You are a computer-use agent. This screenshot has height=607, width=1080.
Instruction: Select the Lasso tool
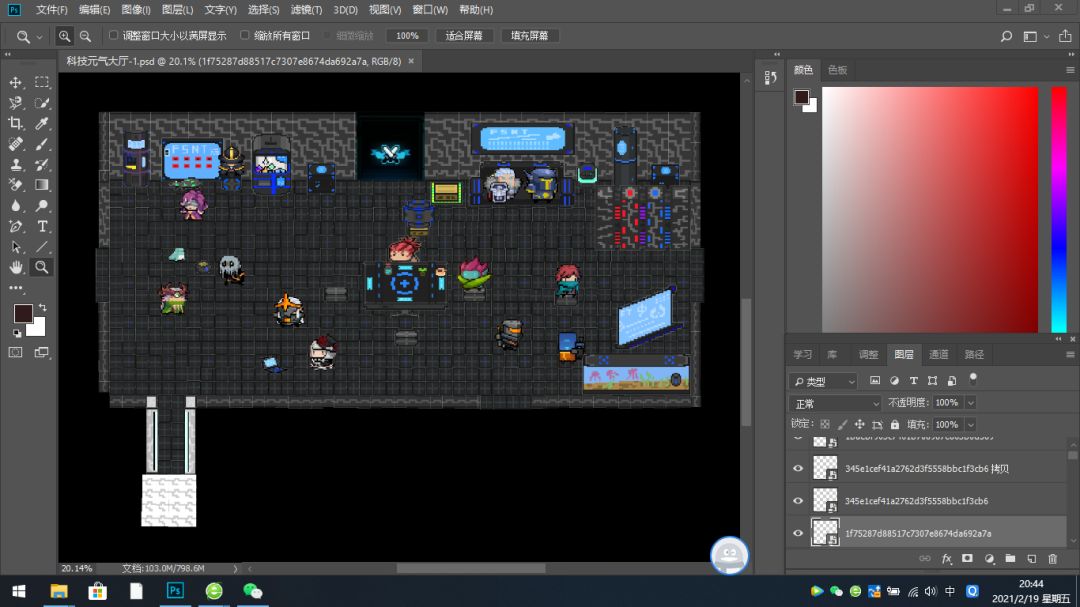15,103
